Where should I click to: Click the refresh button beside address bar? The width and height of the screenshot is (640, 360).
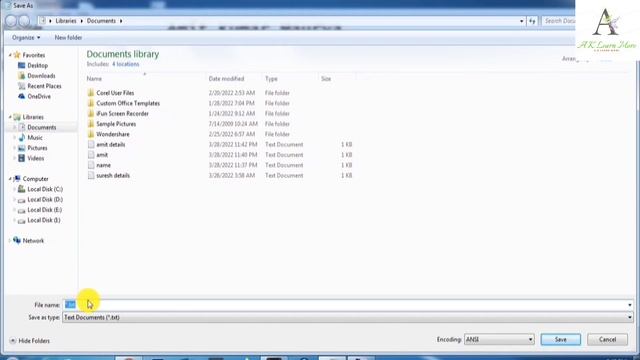coord(532,21)
